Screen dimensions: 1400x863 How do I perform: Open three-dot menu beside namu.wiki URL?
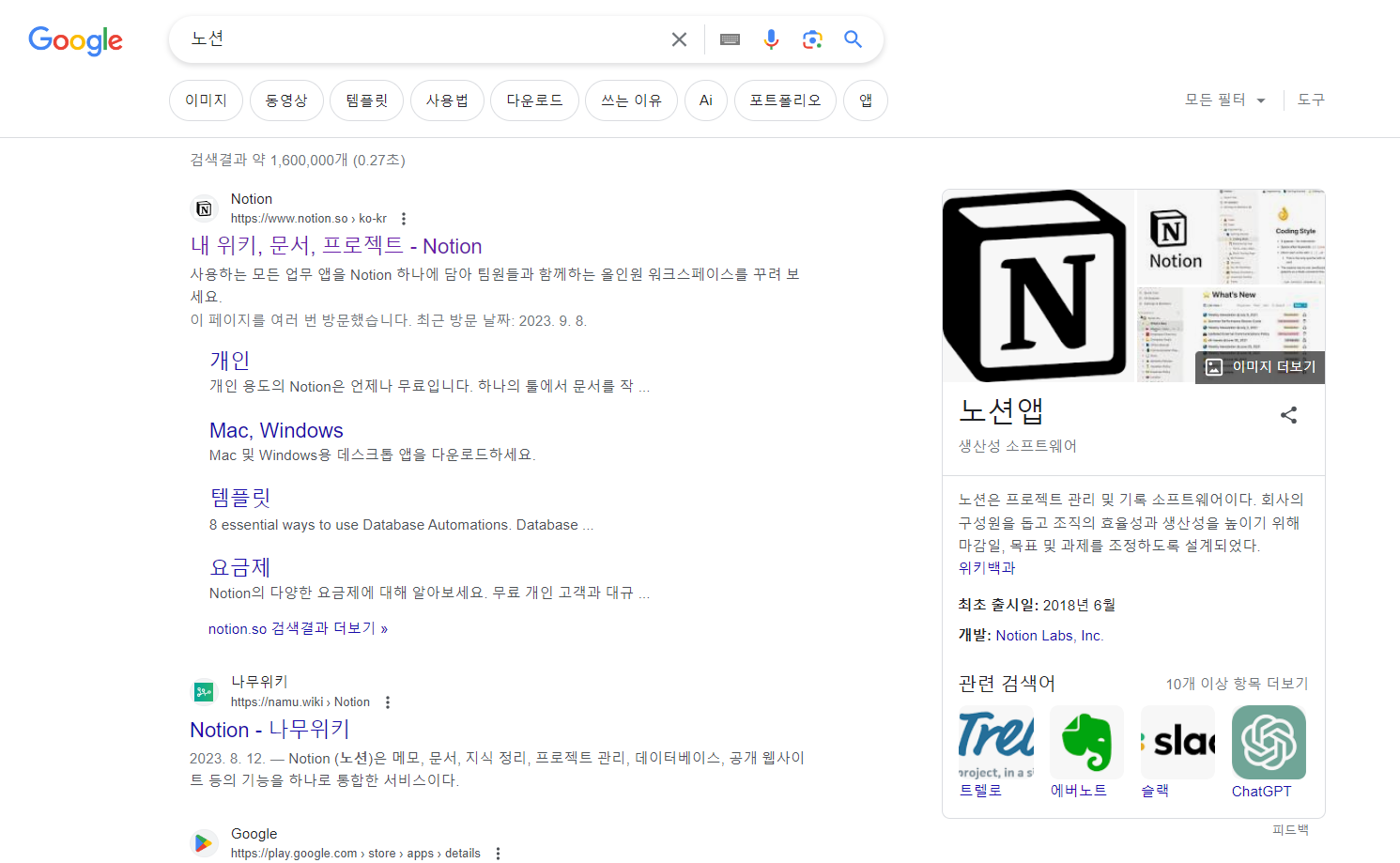(x=388, y=702)
